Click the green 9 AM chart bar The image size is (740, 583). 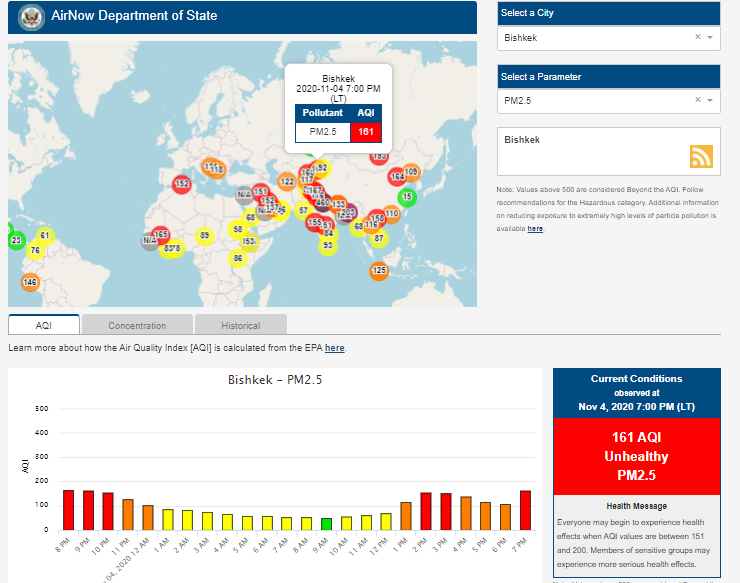coord(326,524)
